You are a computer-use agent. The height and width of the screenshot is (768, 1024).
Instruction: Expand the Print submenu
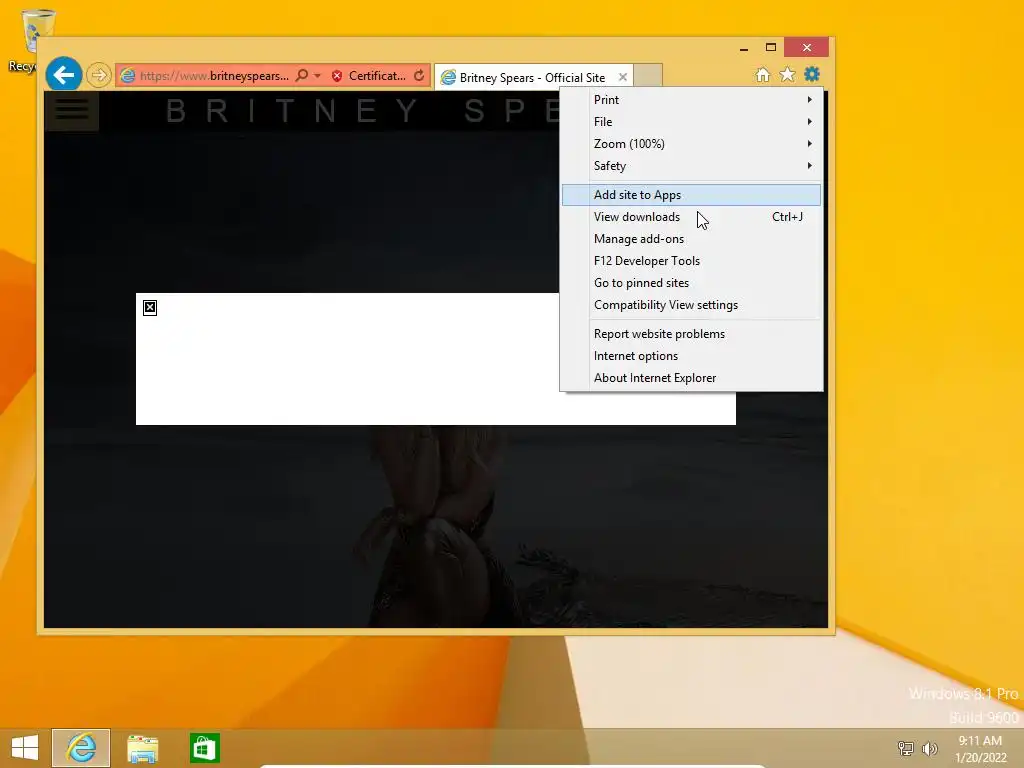pyautogui.click(x=691, y=100)
